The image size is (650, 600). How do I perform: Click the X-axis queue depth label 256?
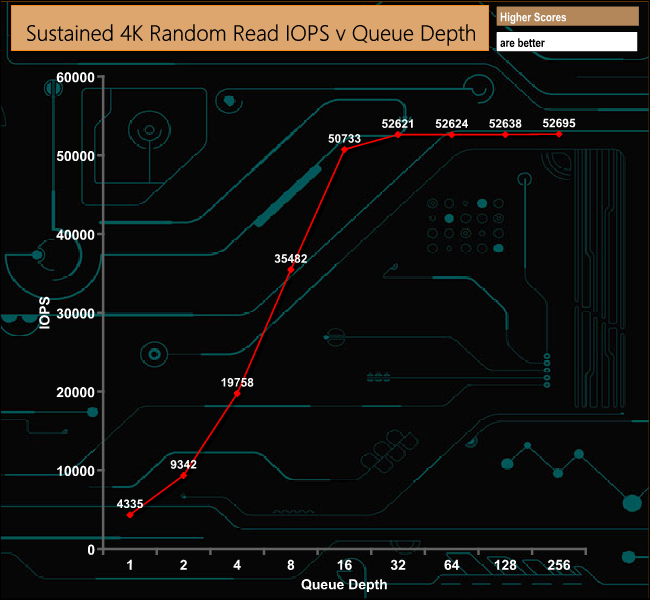pyautogui.click(x=559, y=565)
